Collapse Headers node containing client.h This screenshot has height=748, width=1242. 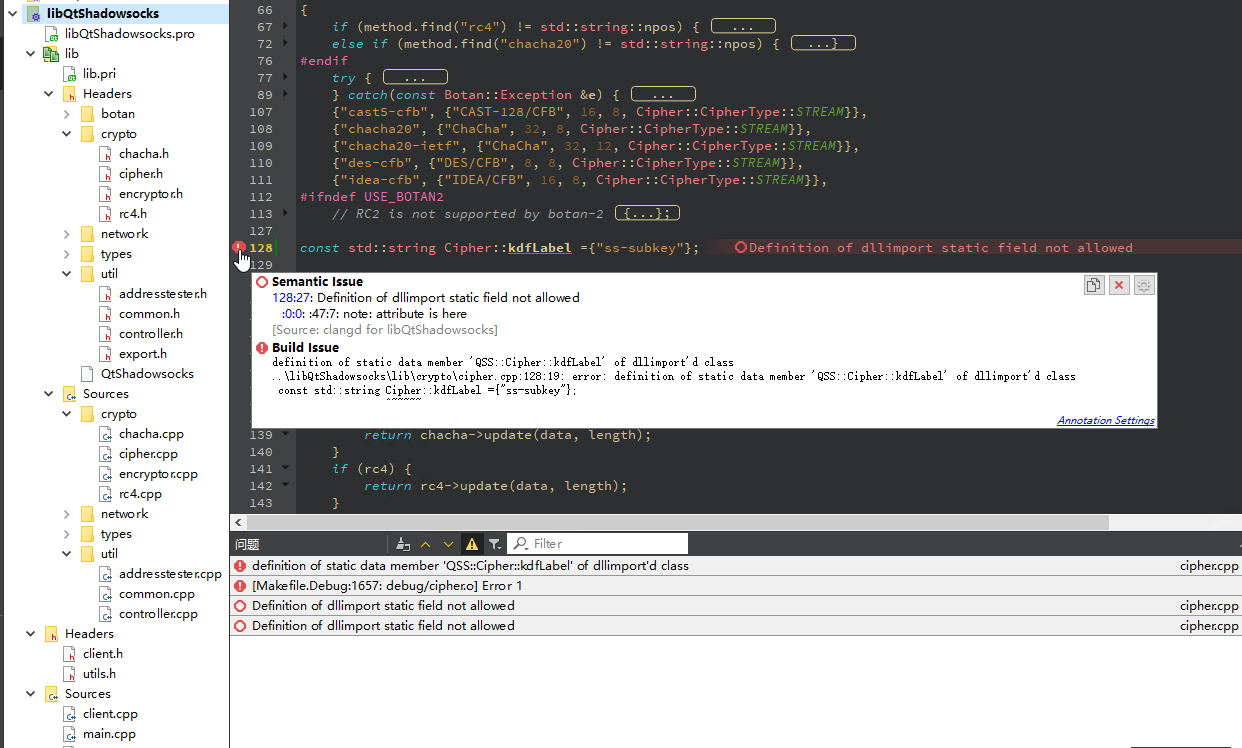pos(30,634)
